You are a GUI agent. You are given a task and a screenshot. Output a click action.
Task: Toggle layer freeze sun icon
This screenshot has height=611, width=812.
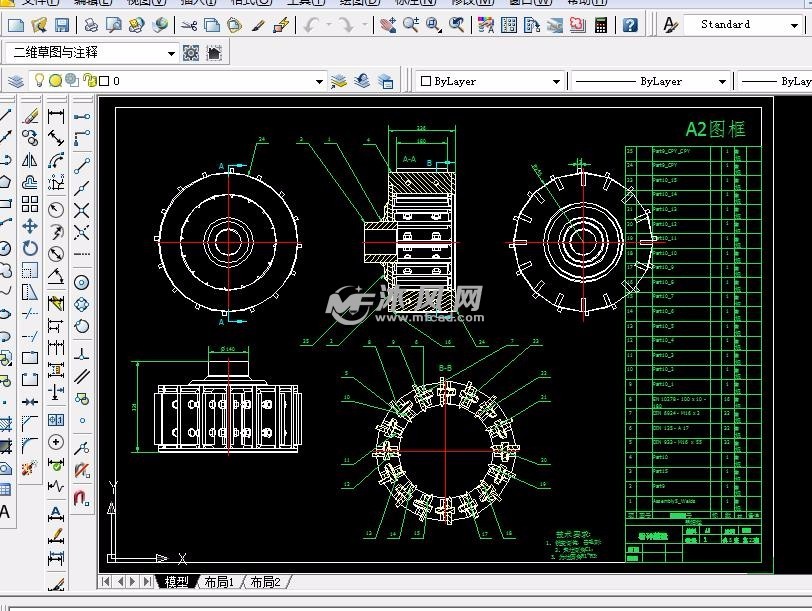tap(56, 81)
